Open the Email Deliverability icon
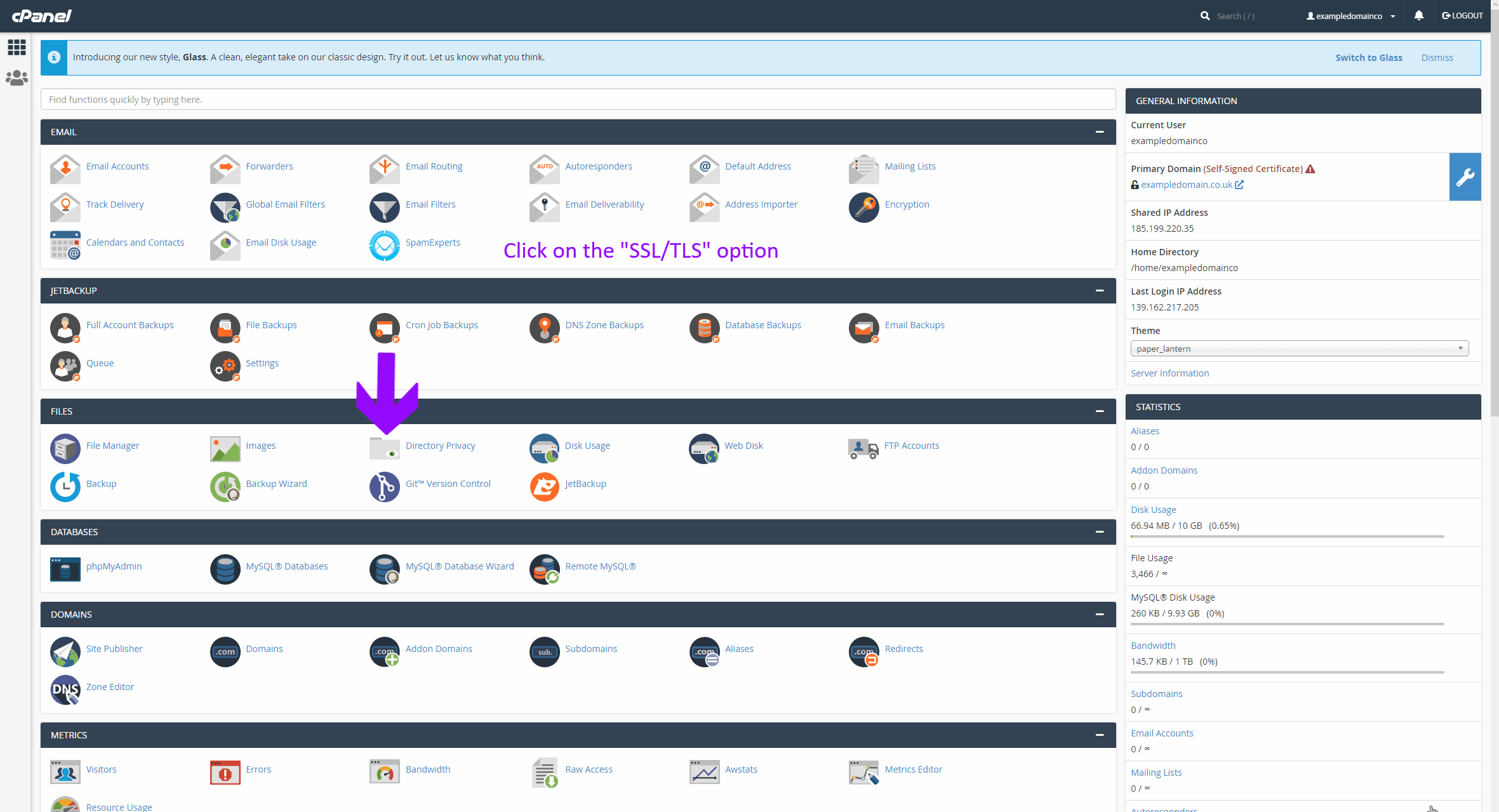The width and height of the screenshot is (1499, 812). point(545,207)
